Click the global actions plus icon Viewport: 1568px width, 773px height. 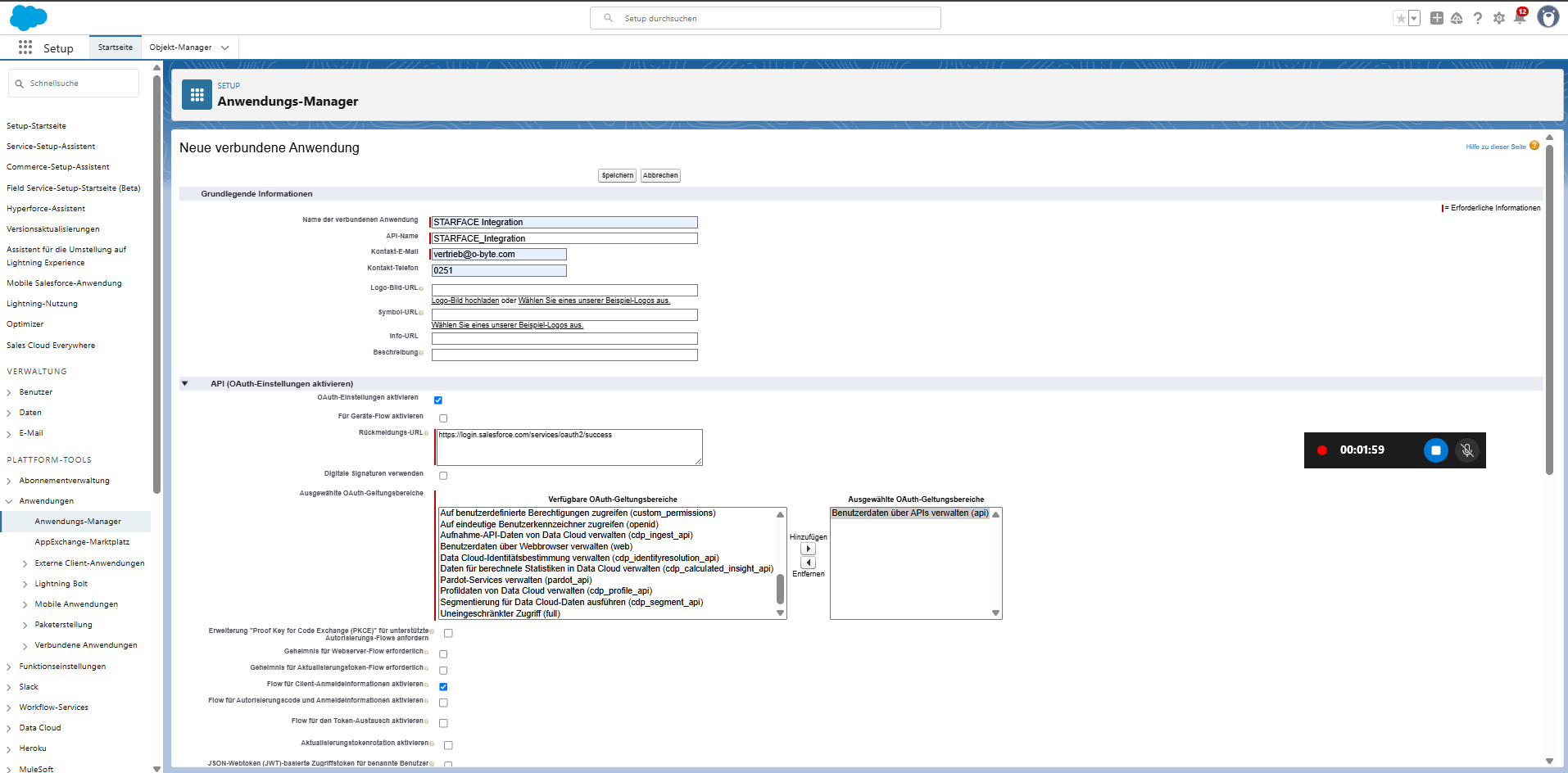coord(1436,18)
